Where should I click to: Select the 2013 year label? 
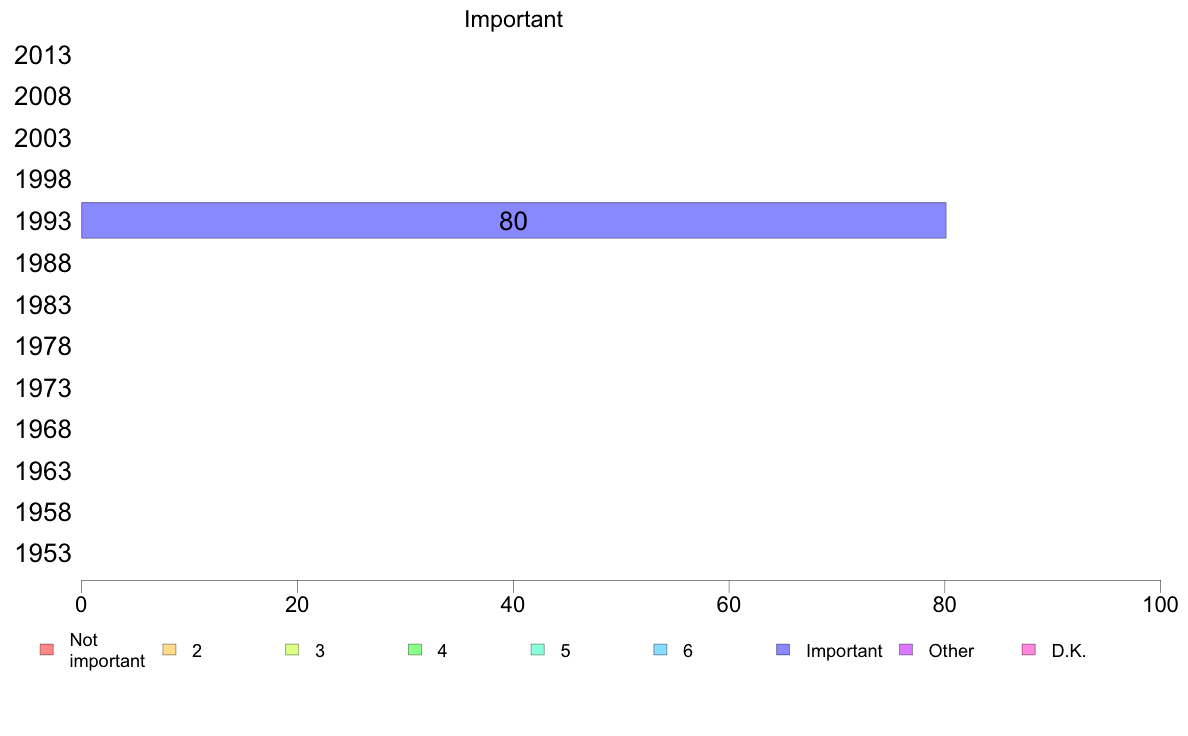pos(42,55)
